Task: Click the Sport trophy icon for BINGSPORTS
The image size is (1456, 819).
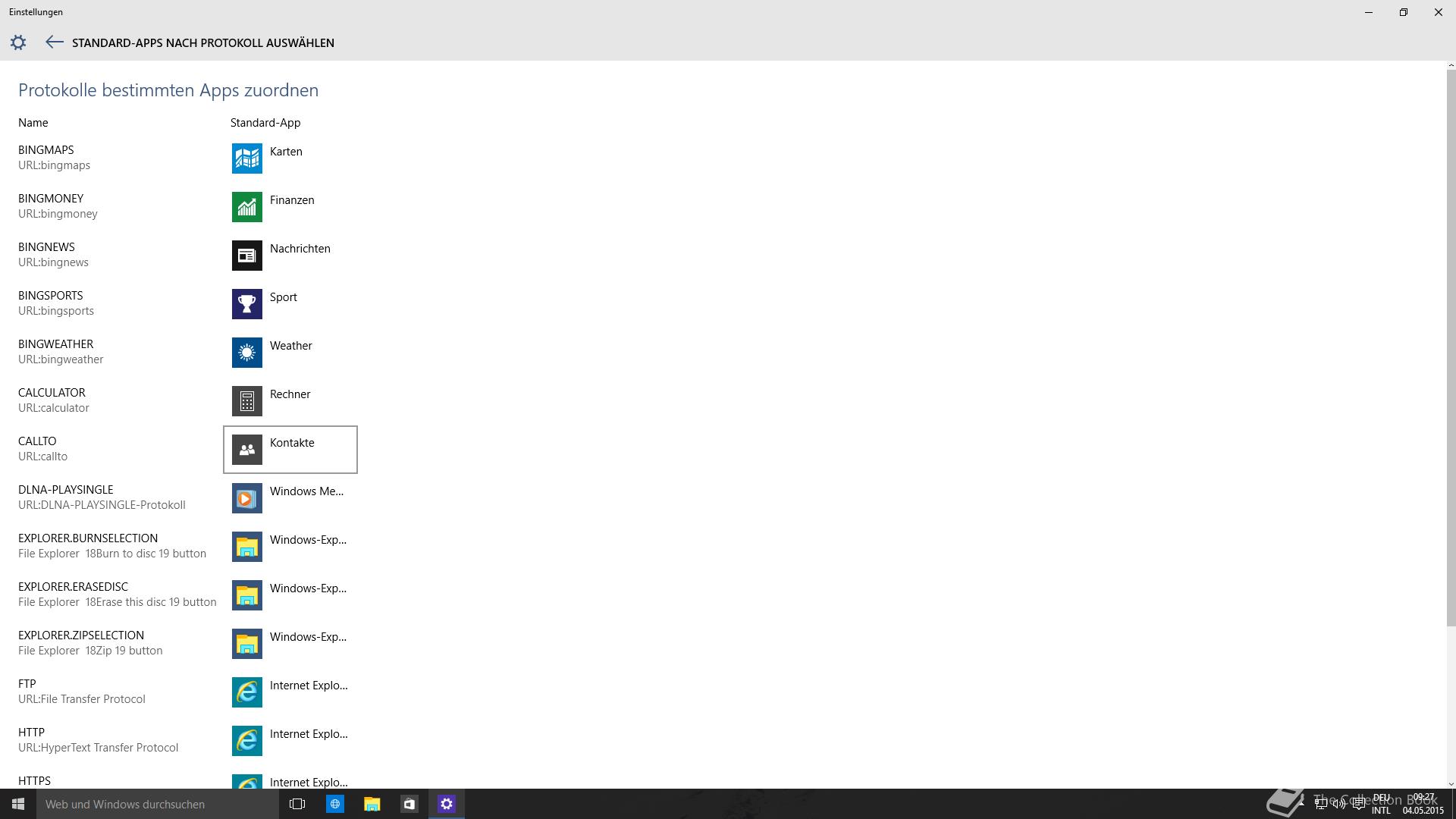Action: tap(247, 304)
